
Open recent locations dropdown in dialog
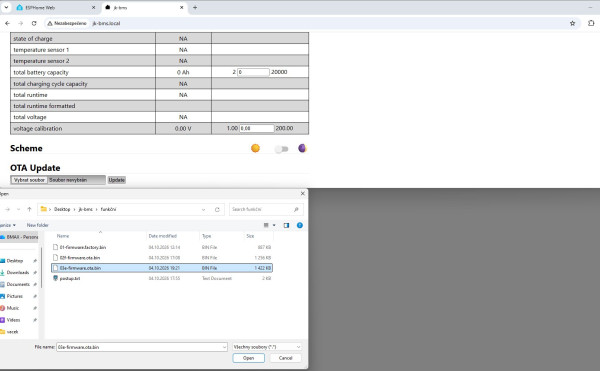(18, 209)
